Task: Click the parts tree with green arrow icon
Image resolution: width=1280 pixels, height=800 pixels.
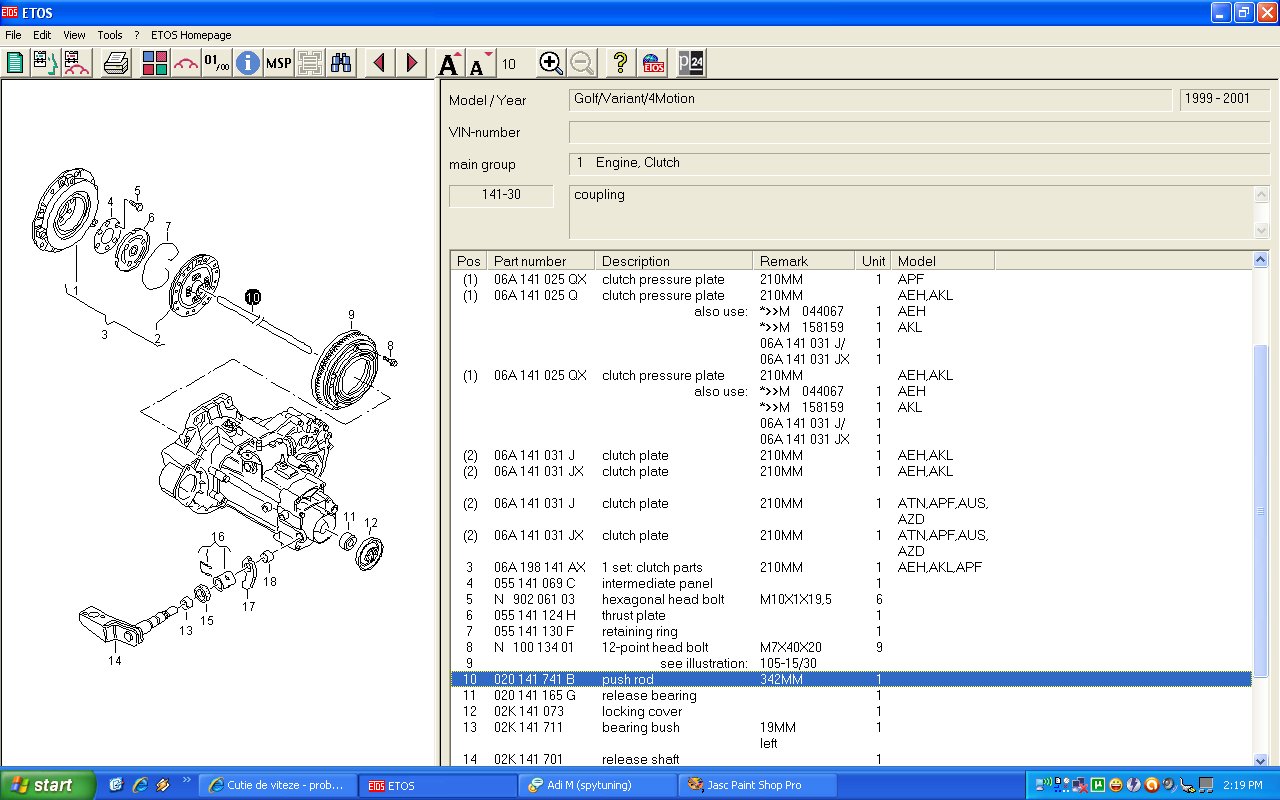Action: [45, 63]
